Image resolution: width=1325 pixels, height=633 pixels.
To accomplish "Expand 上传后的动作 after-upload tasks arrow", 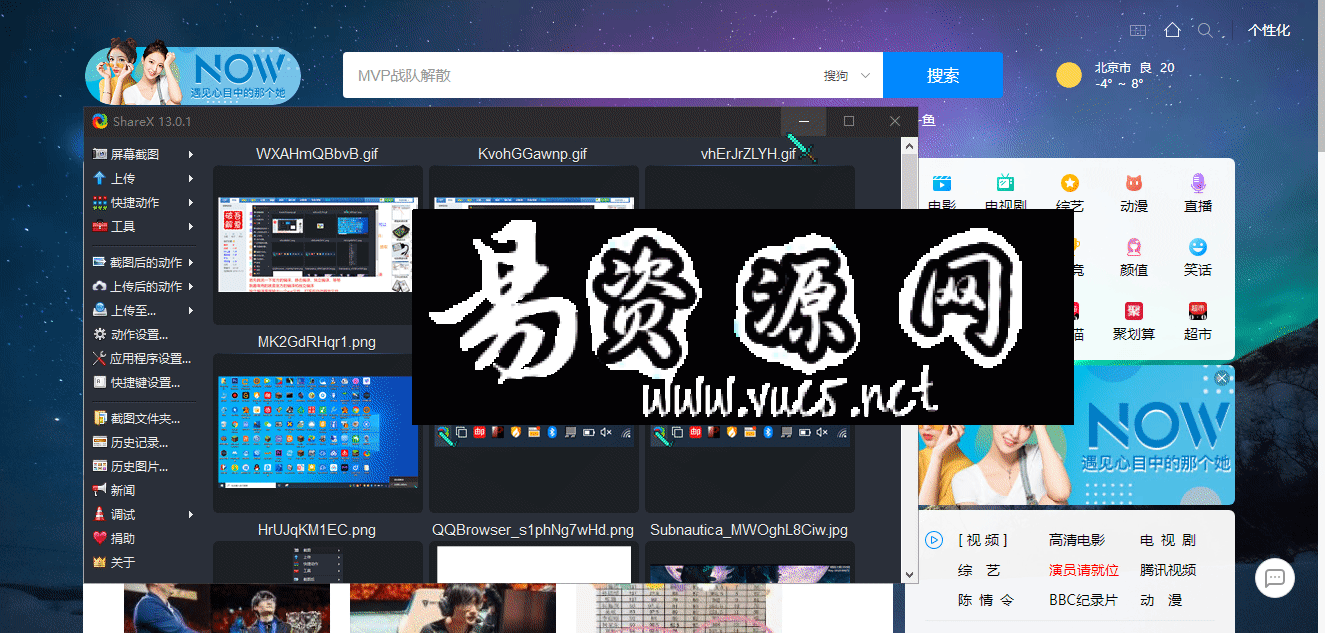I will [191, 286].
